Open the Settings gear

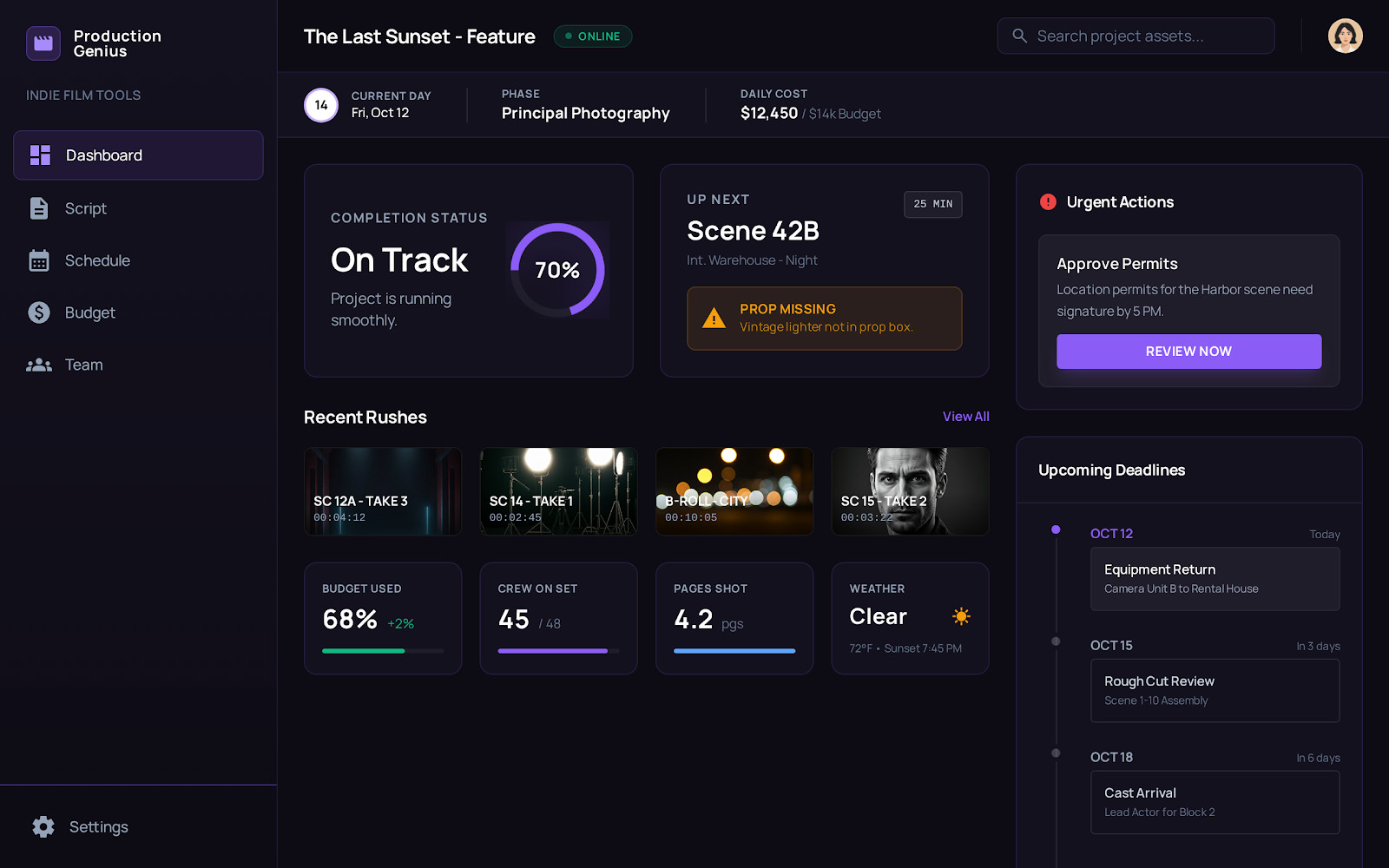point(43,826)
